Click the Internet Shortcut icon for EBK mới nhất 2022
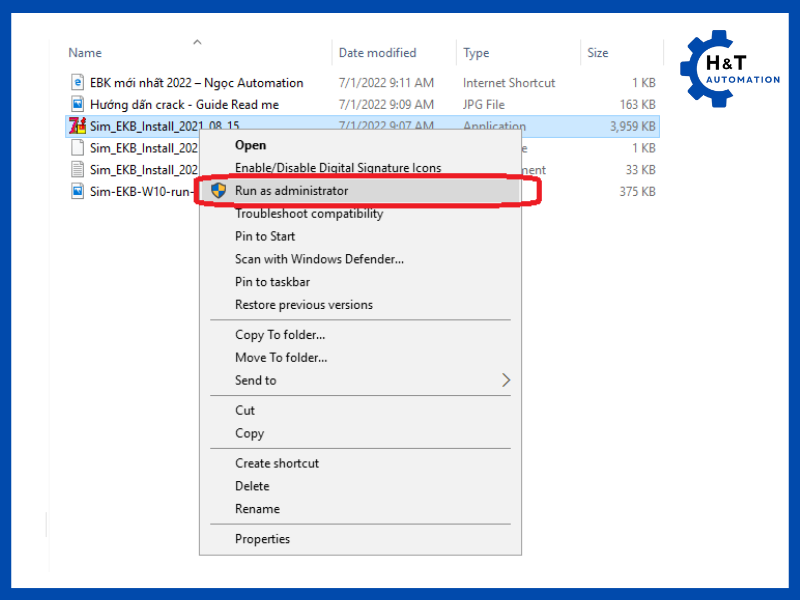 78,82
